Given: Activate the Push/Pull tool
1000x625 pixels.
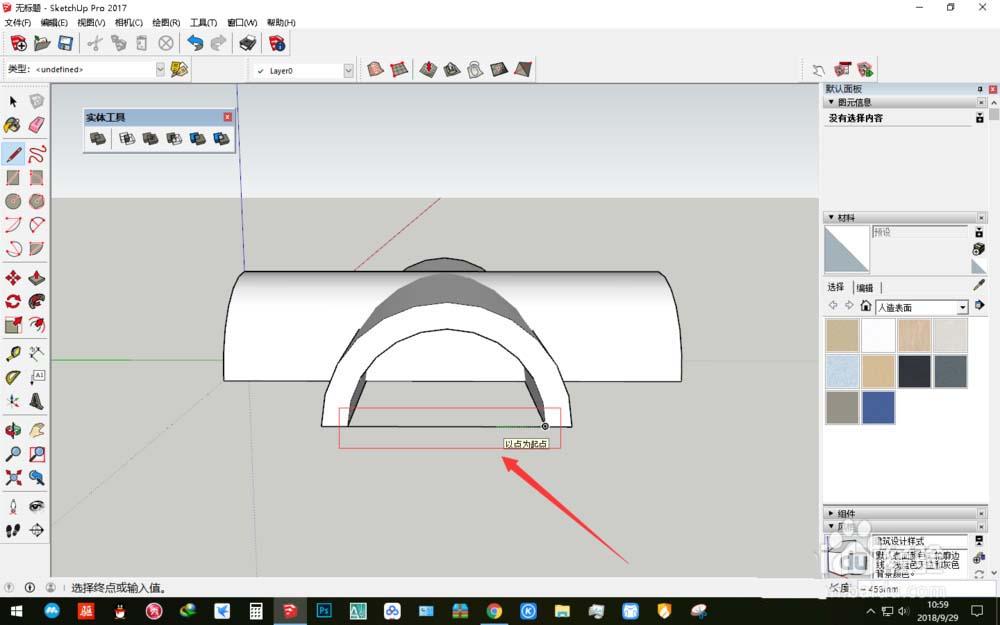Looking at the screenshot, I should (x=37, y=277).
